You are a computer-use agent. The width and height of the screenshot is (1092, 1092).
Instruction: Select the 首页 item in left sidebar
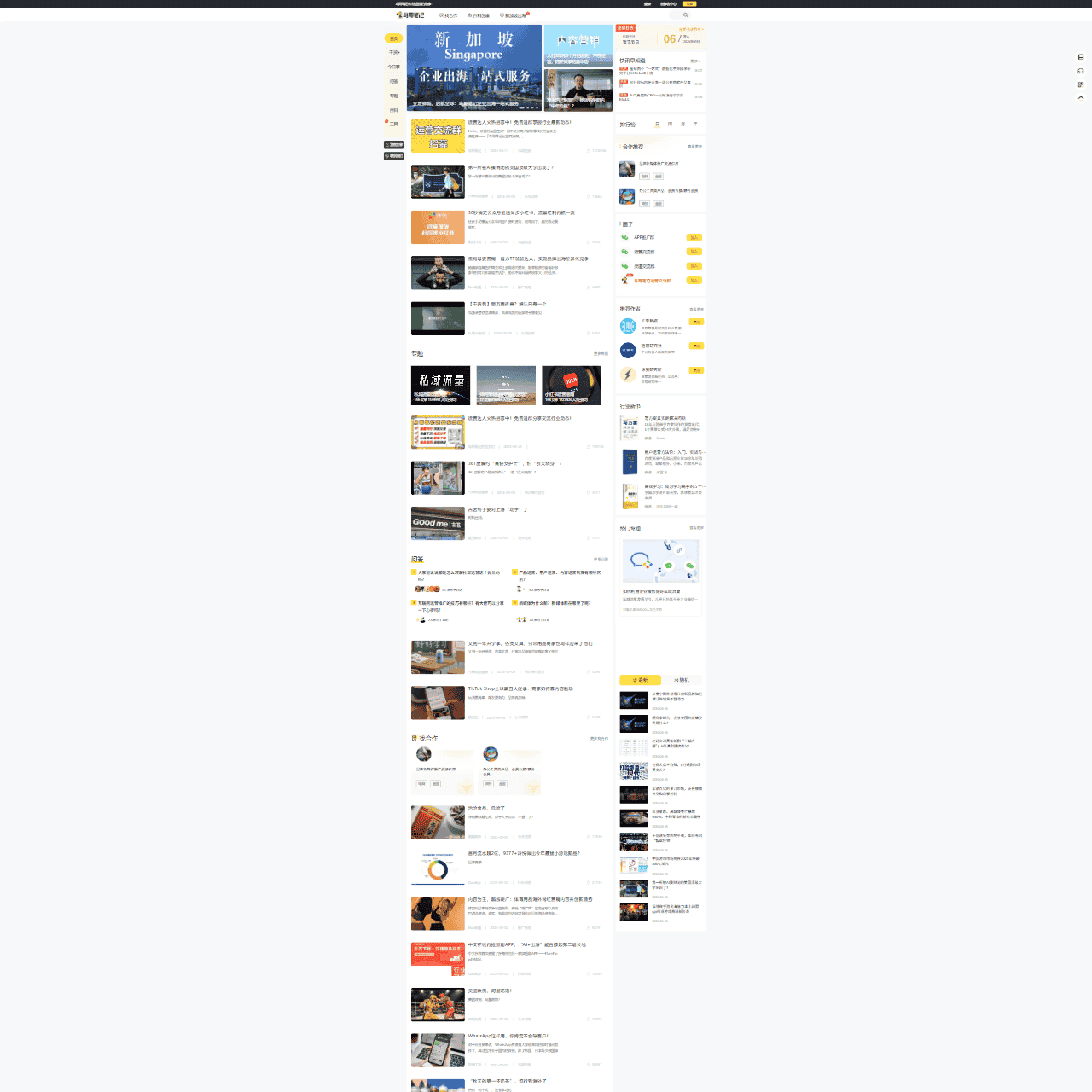click(393, 38)
